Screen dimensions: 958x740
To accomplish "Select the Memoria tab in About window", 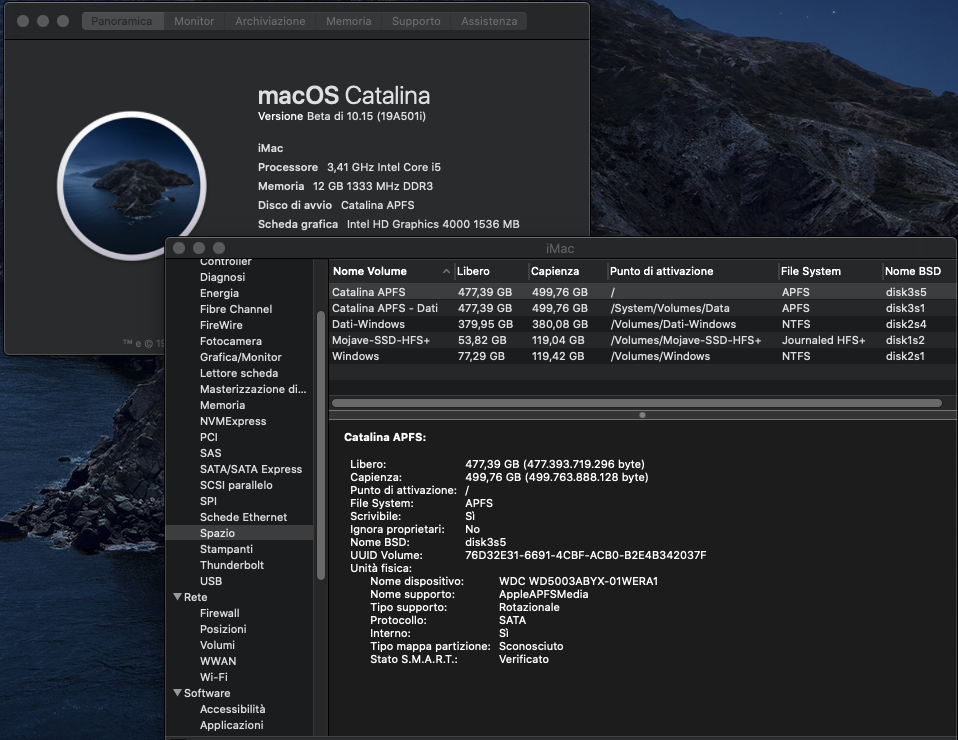I will point(348,21).
